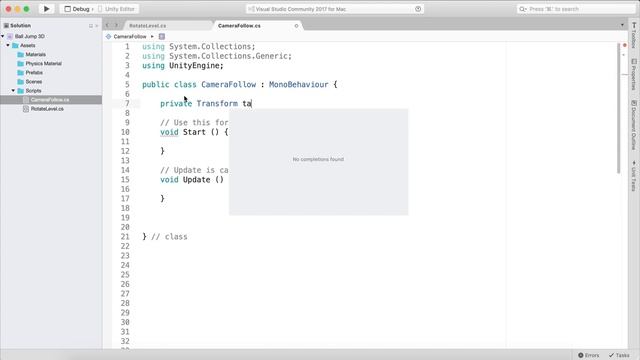
Task: Open the document tab list dropdown
Action: 622,25
